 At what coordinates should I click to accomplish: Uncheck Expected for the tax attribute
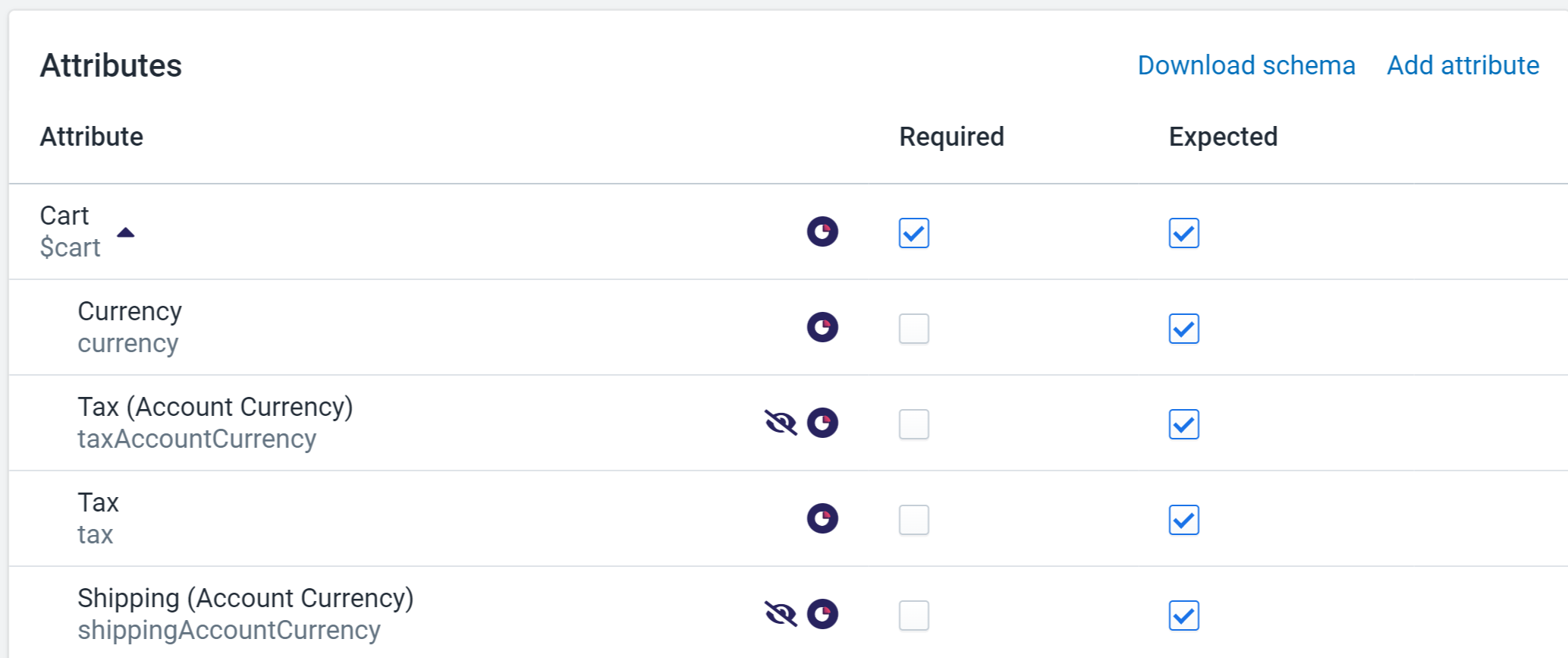pyautogui.click(x=1184, y=520)
